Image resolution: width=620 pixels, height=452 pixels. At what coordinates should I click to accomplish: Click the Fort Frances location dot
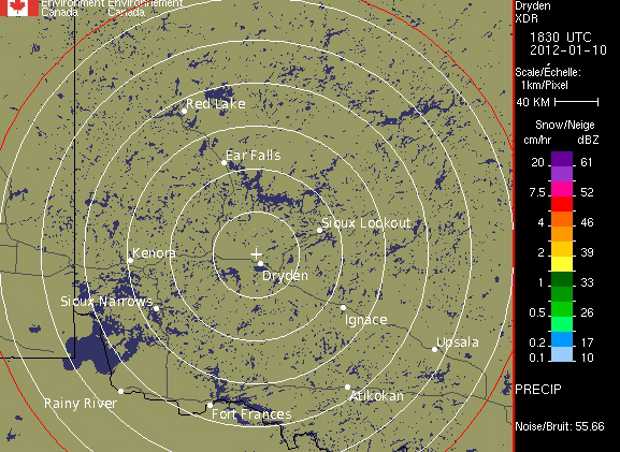[x=209, y=405]
